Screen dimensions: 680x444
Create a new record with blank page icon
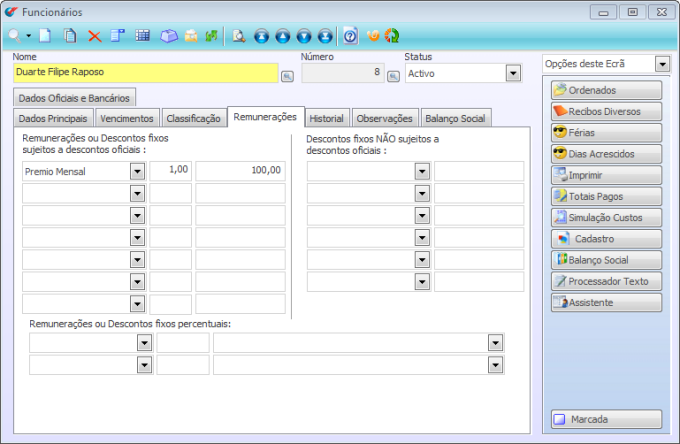[45, 36]
